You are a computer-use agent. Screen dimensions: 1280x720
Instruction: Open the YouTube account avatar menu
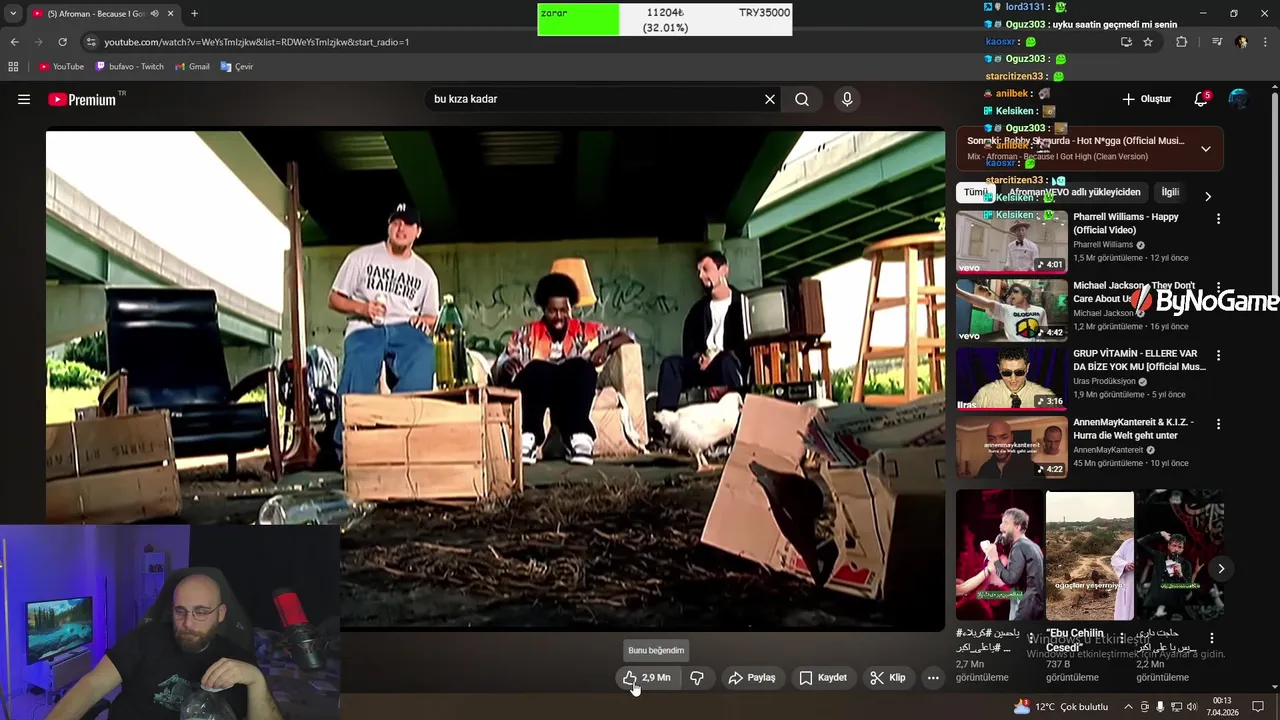1239,99
